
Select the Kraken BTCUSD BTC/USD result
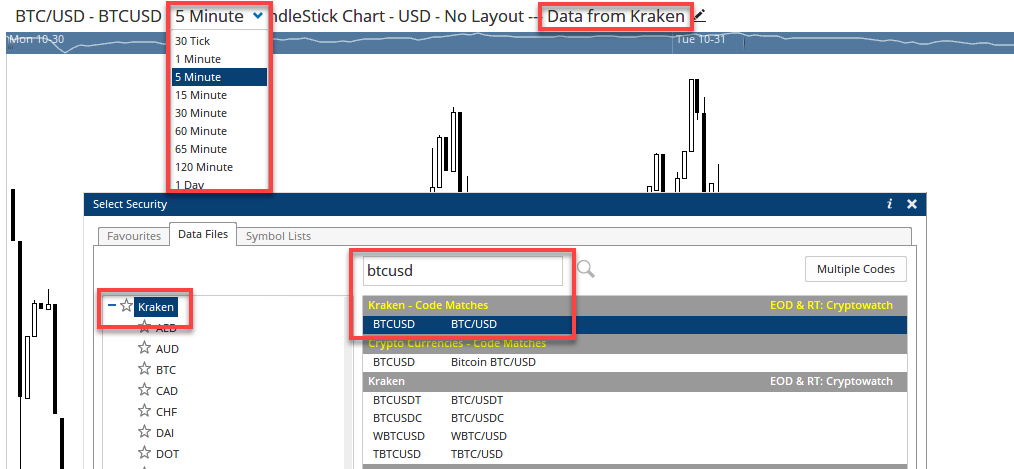click(x=635, y=324)
